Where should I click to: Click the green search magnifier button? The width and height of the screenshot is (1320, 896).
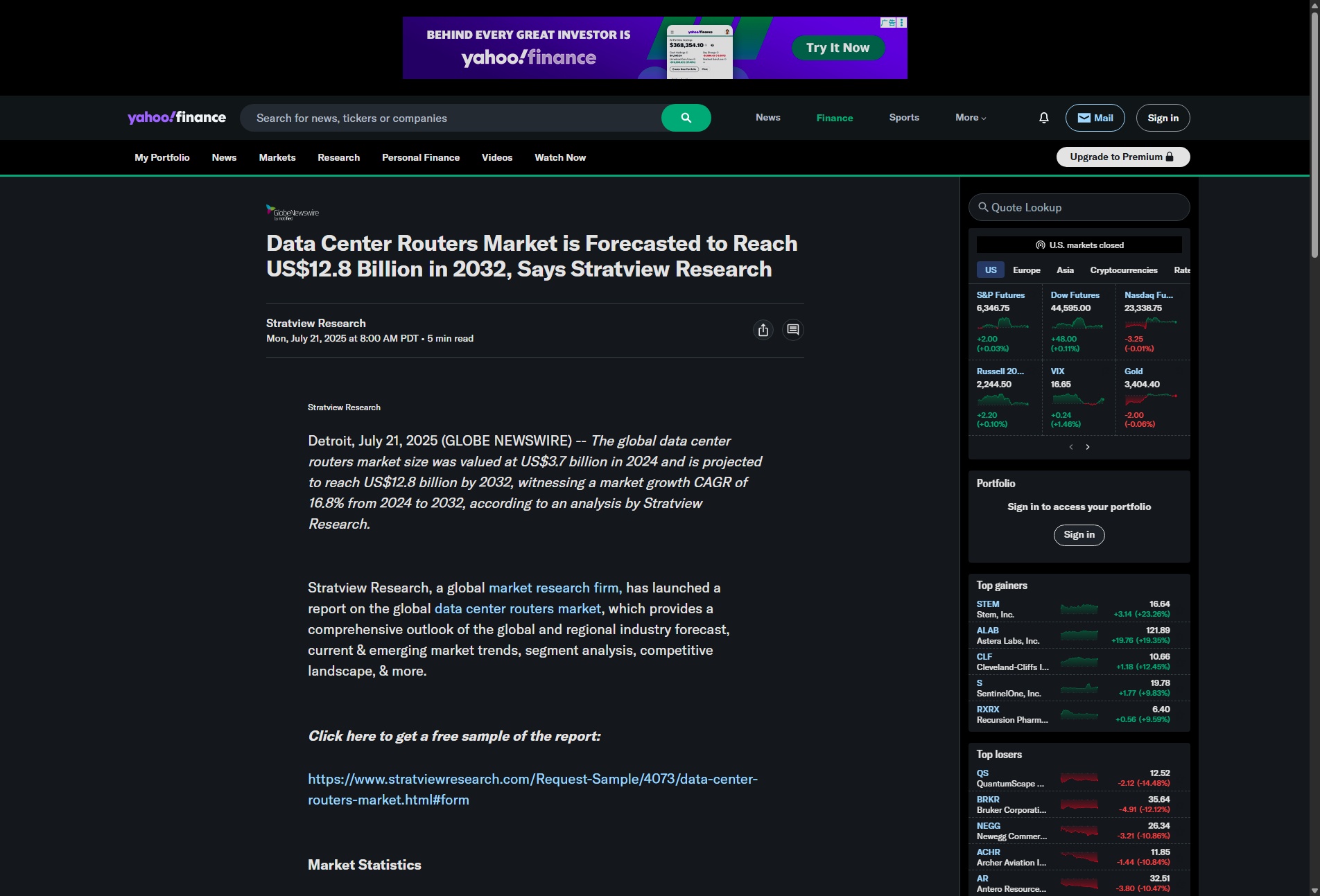pyautogui.click(x=686, y=118)
